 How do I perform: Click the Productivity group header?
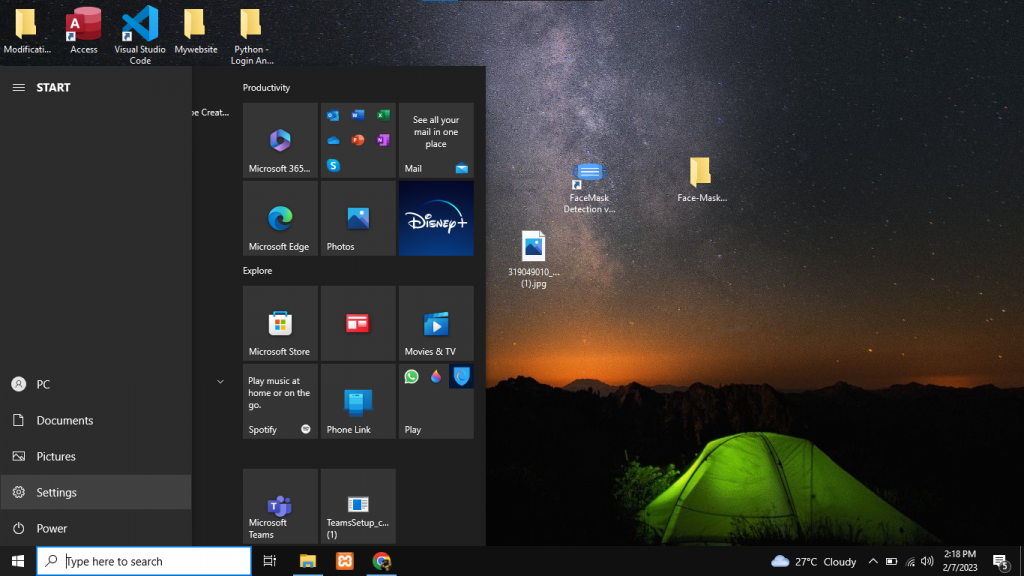click(x=266, y=88)
